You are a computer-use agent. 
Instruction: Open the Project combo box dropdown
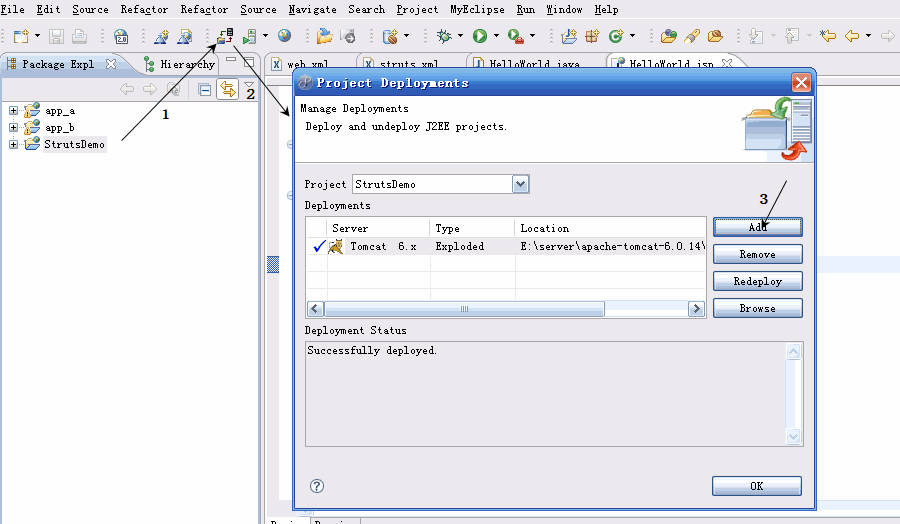(x=521, y=184)
